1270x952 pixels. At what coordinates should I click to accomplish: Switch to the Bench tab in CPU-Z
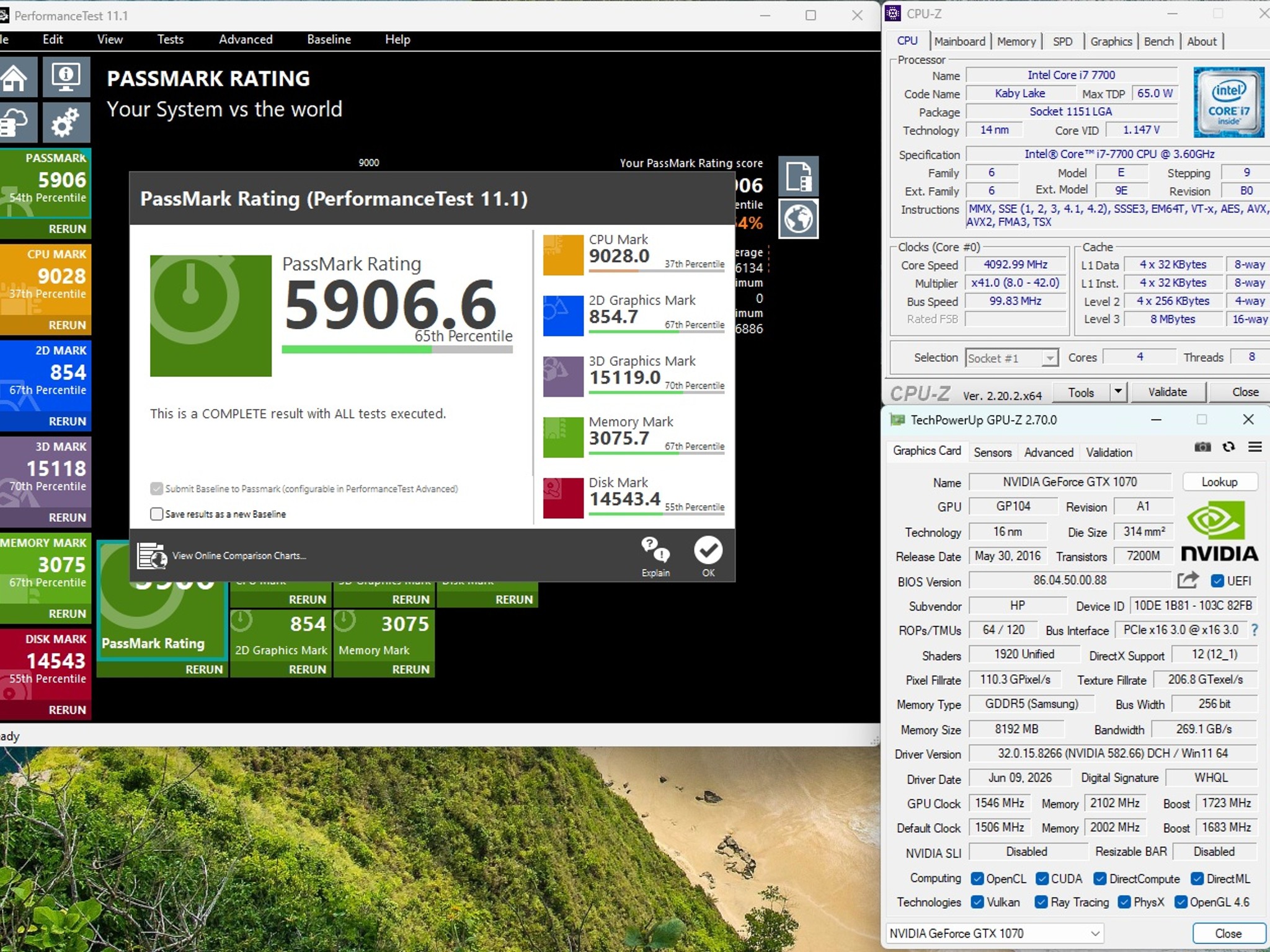click(1158, 41)
